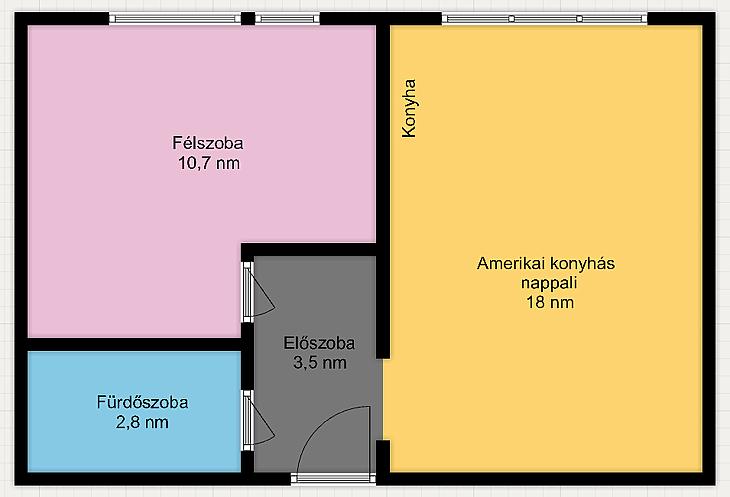Select the wide window above Félszoba
The height and width of the screenshot is (497, 730).
(x=175, y=19)
